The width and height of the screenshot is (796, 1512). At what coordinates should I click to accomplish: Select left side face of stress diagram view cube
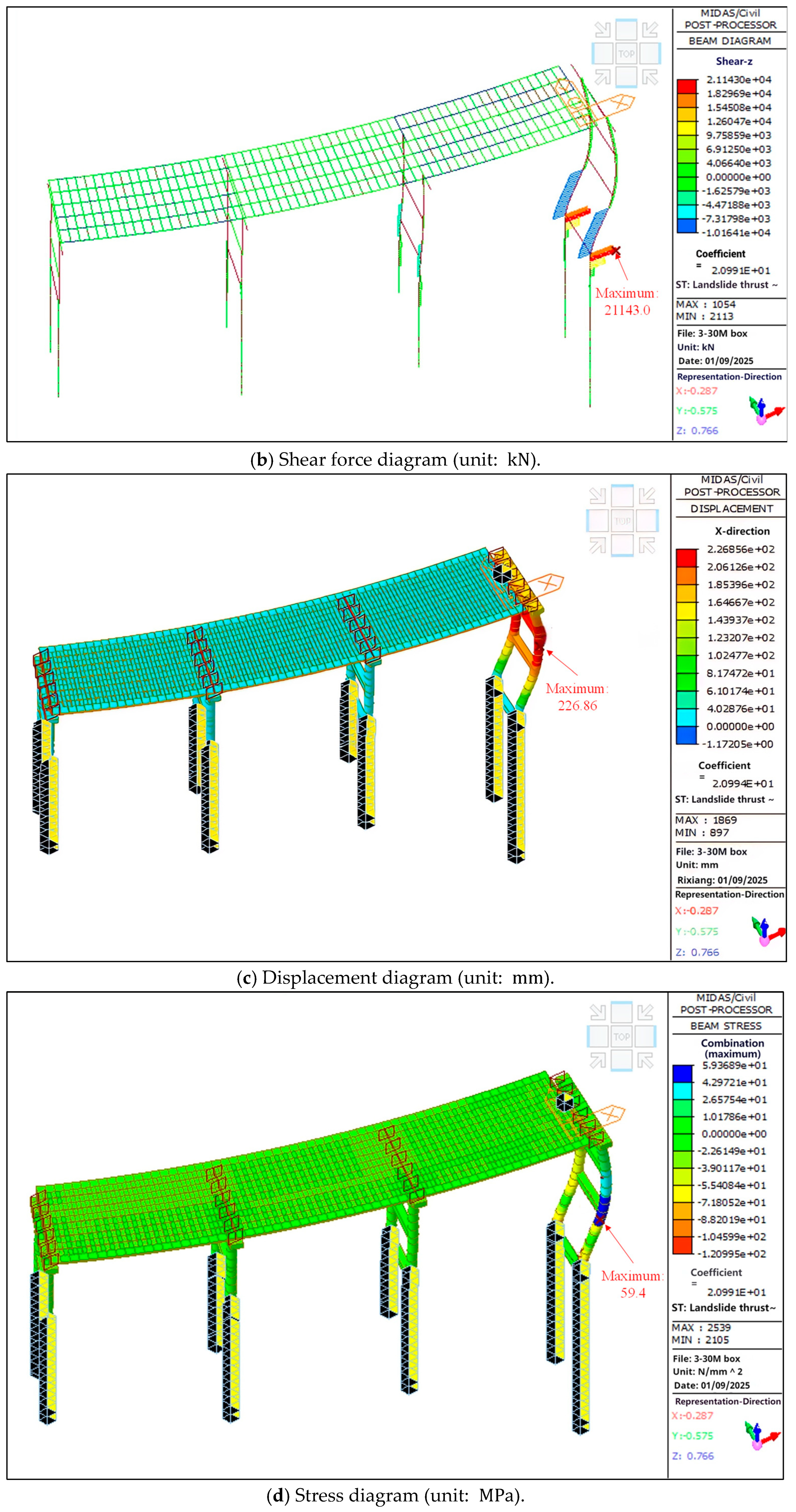click(598, 1037)
